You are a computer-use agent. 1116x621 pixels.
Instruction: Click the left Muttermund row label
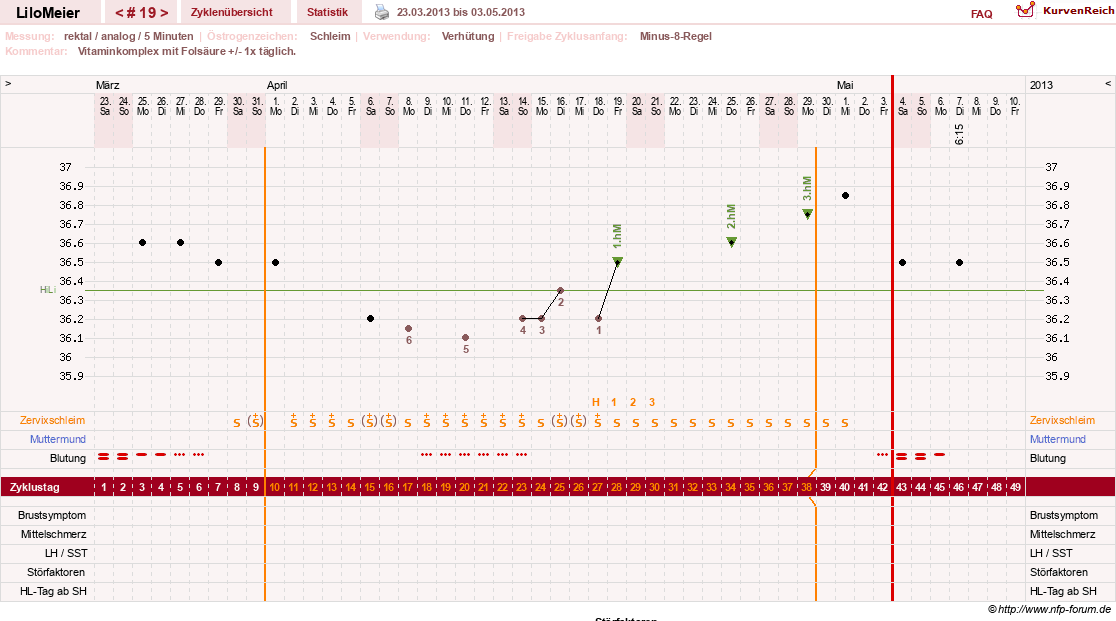tap(58, 440)
